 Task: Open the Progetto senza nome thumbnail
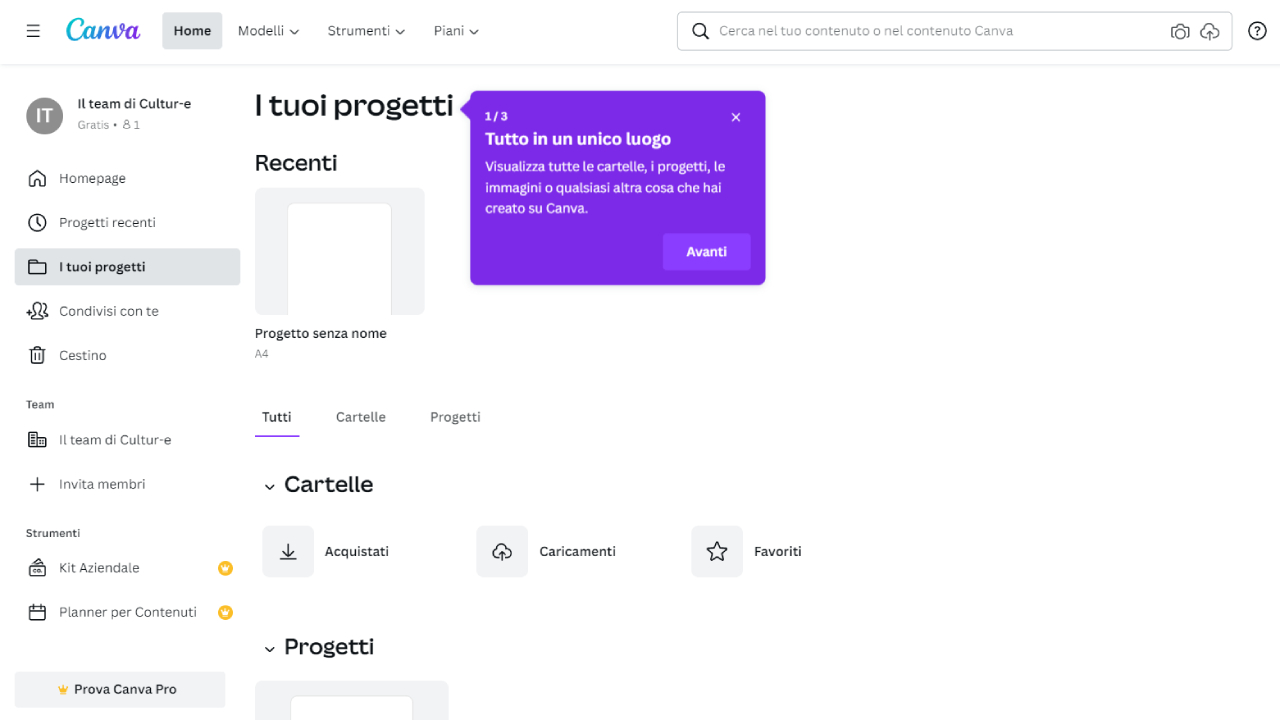click(x=339, y=251)
